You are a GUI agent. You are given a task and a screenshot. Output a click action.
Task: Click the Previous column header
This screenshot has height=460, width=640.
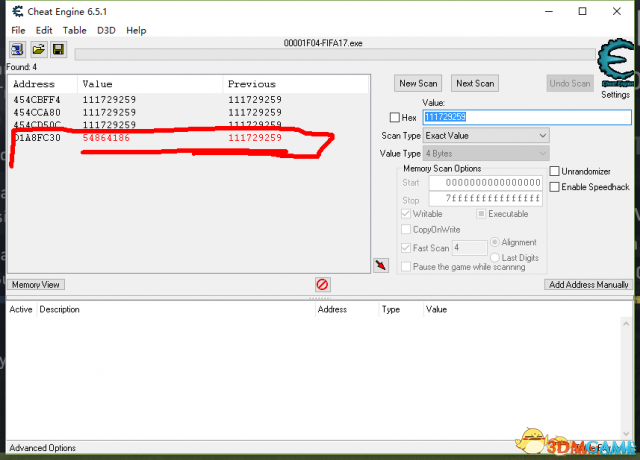296,84
